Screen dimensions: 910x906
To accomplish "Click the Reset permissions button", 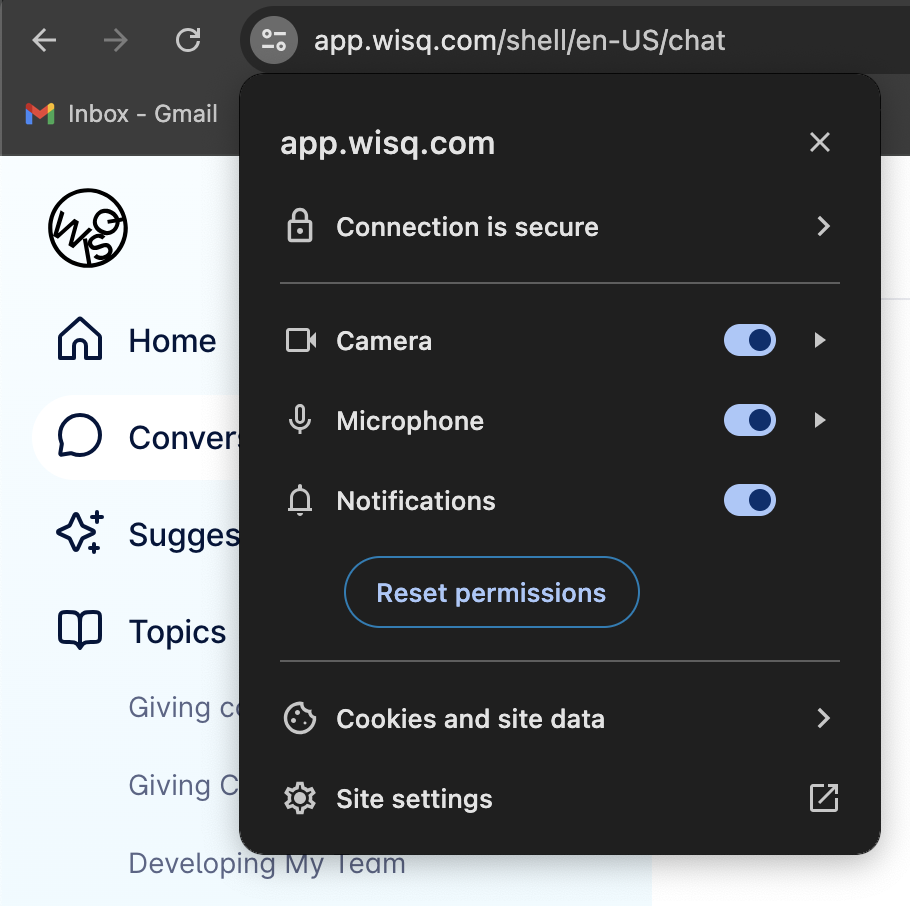I will [x=491, y=592].
